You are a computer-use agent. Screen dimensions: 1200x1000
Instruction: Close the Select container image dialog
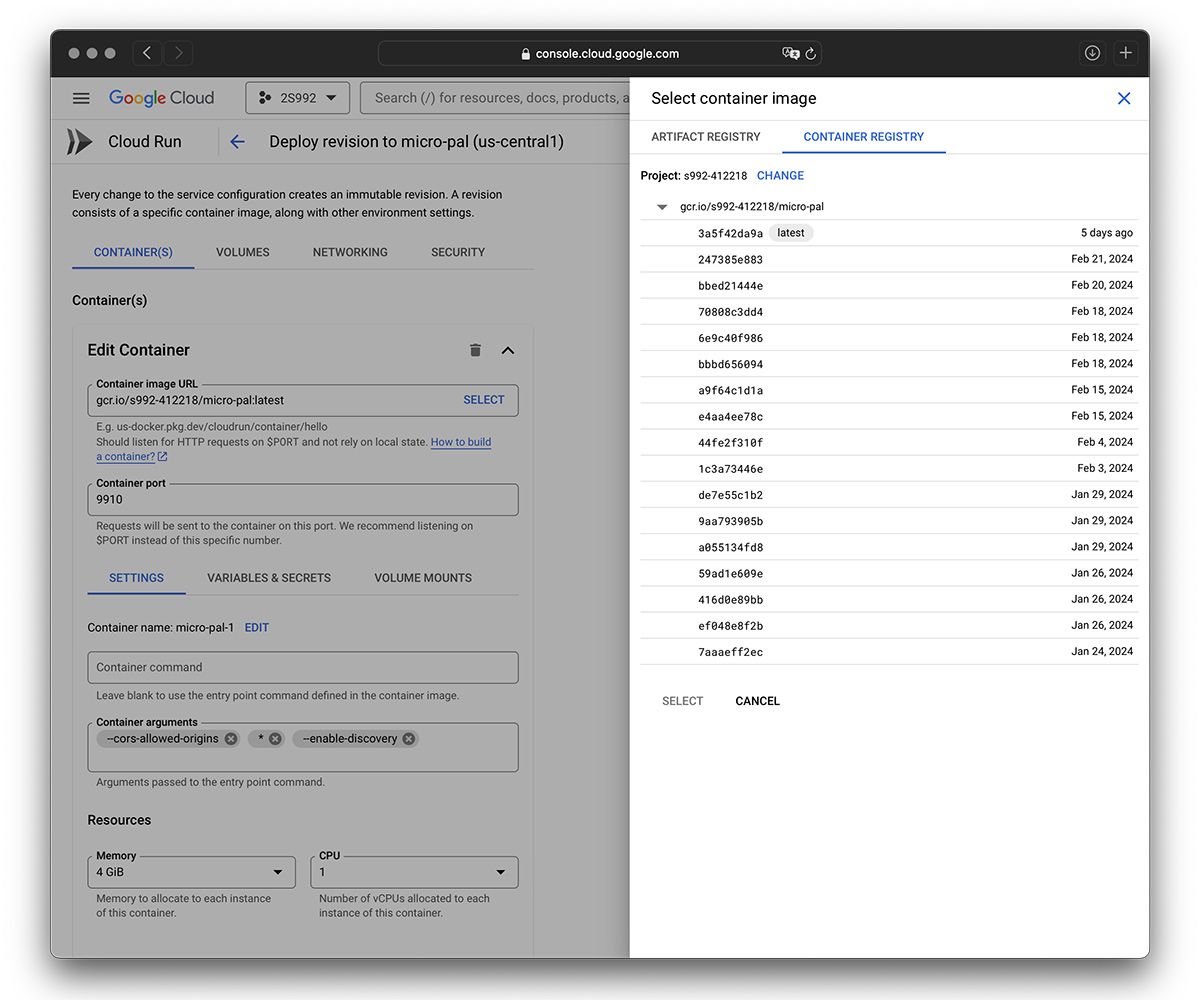pos(1123,98)
